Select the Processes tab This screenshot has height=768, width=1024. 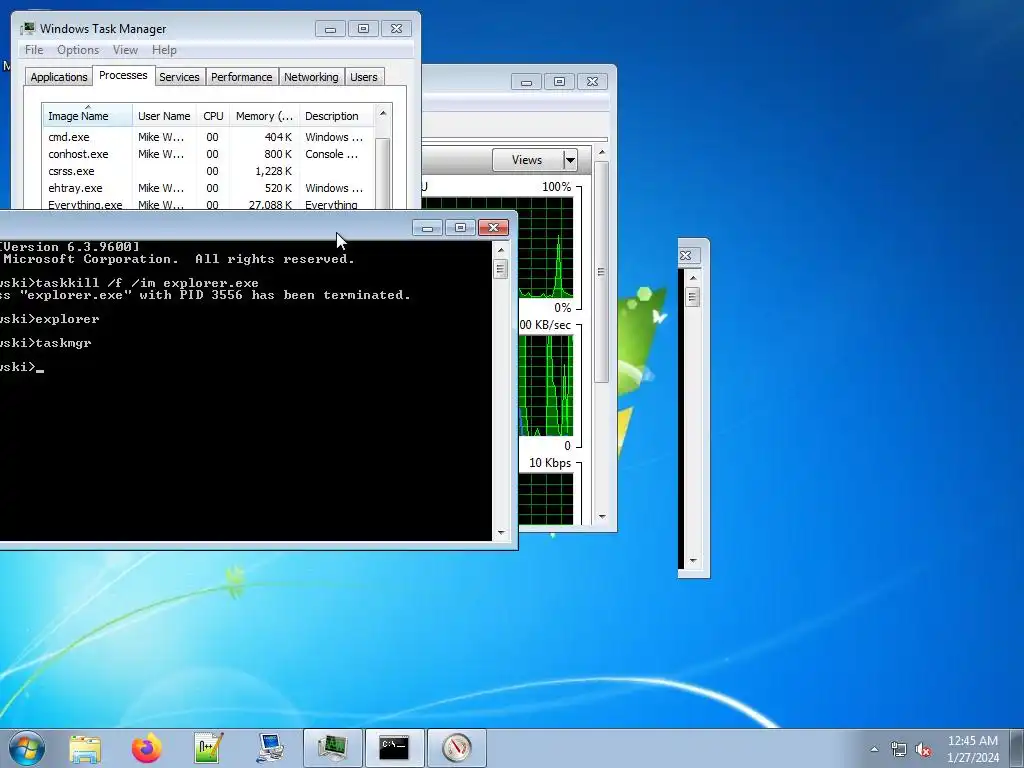click(123, 75)
